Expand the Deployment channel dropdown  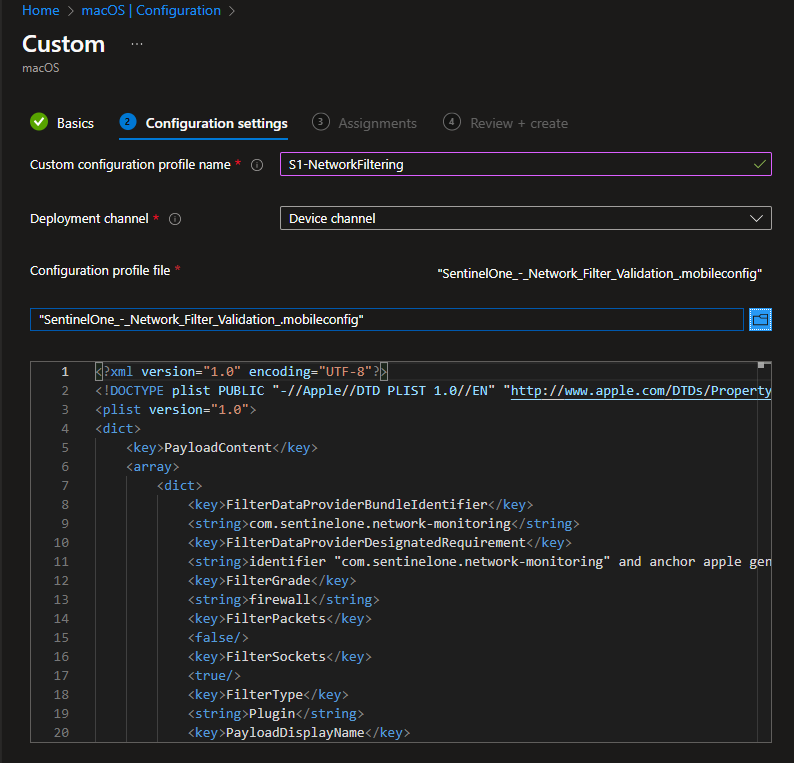tap(525, 218)
